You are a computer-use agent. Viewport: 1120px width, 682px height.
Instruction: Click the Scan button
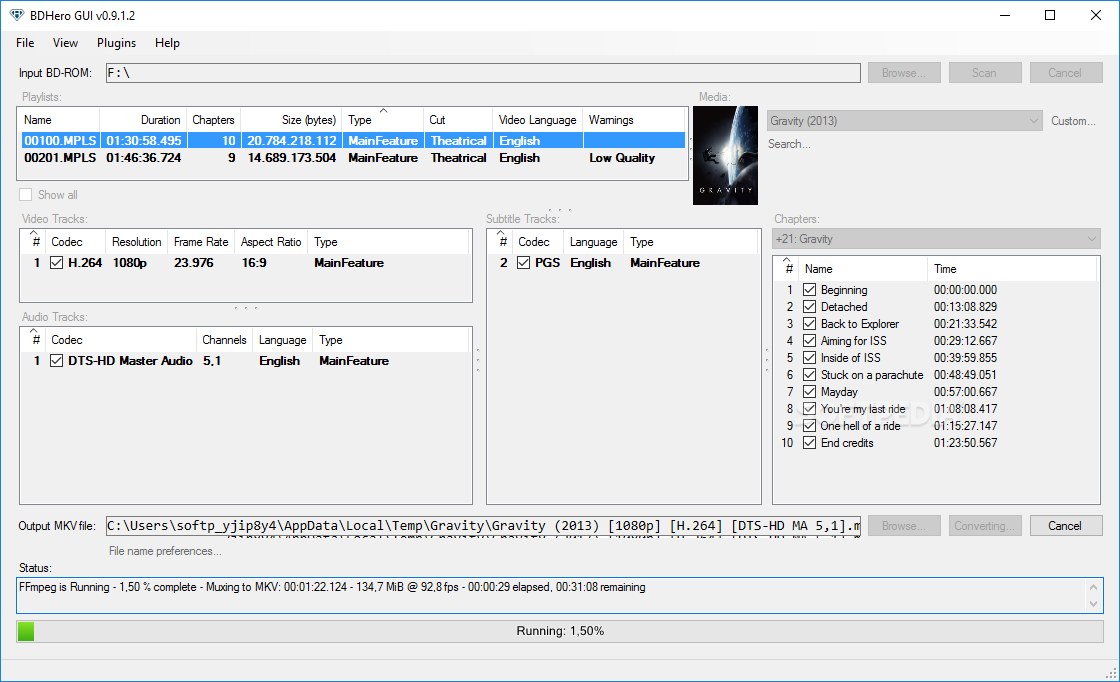click(x=984, y=73)
